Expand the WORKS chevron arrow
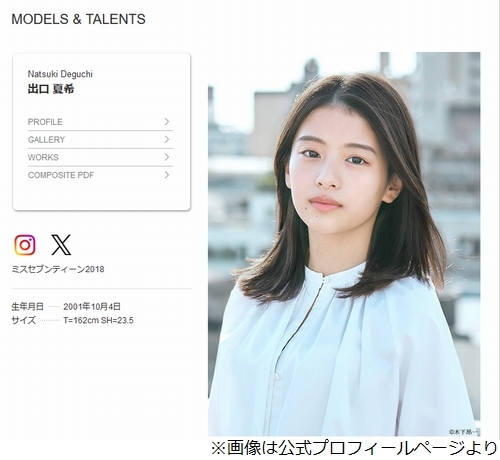 tap(167, 157)
